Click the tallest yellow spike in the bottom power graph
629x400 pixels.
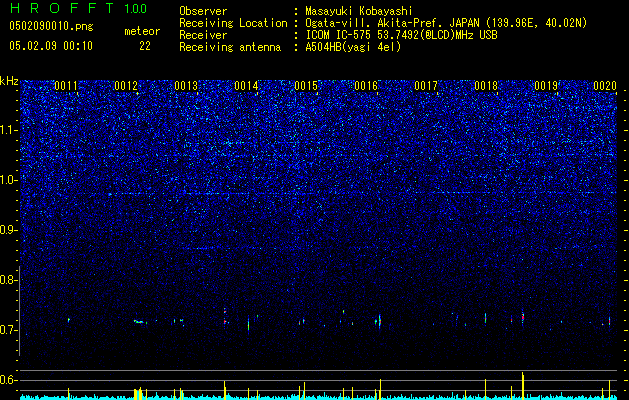(x=523, y=384)
